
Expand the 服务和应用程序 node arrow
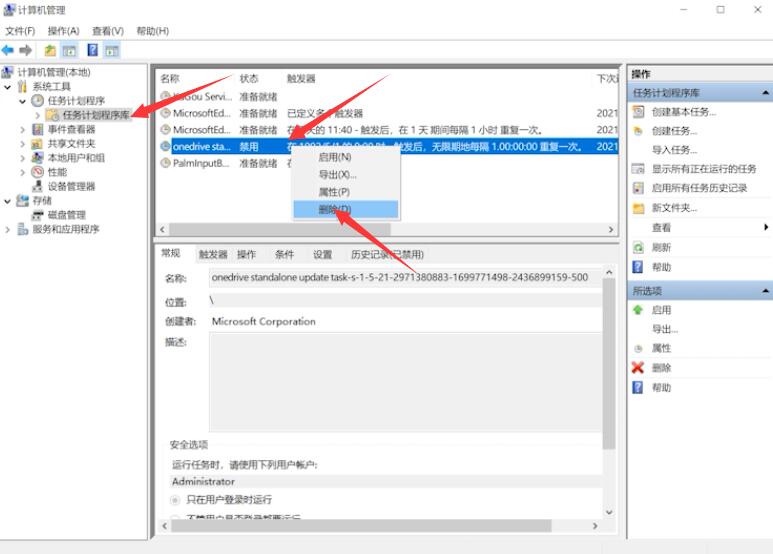7,230
